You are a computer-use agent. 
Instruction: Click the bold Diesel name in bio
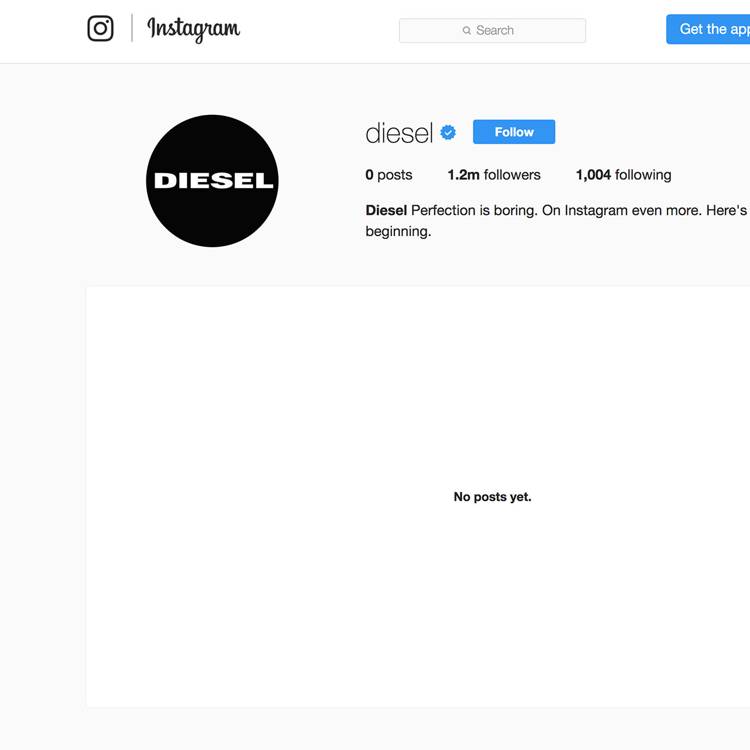pyautogui.click(x=386, y=210)
